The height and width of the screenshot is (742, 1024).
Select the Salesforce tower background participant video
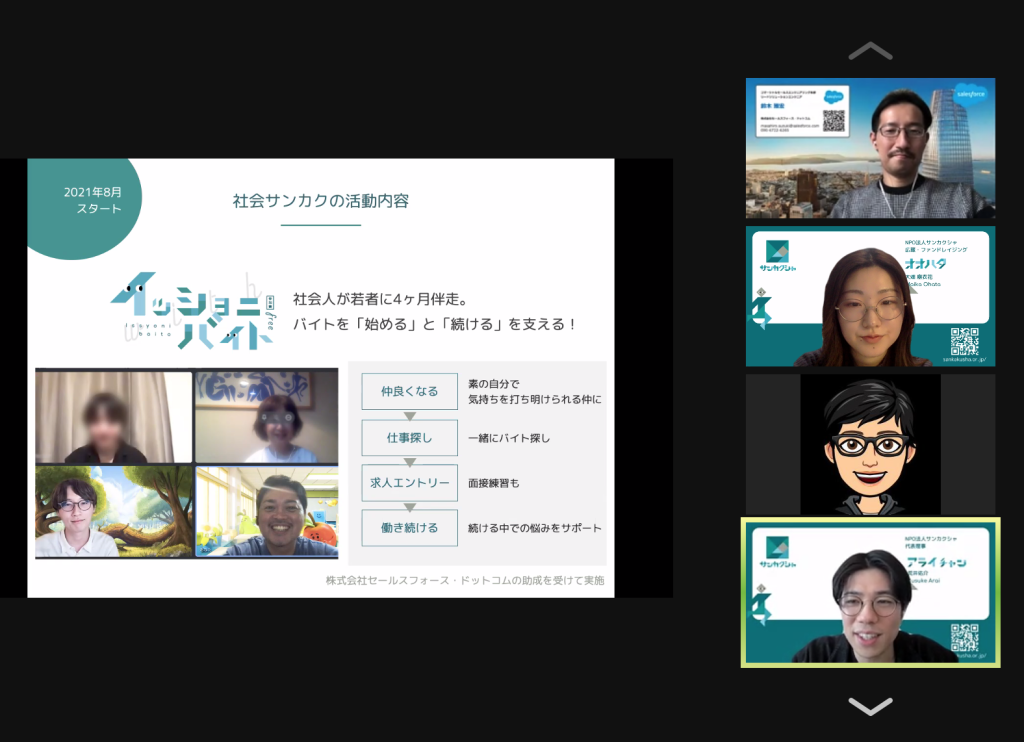point(871,148)
